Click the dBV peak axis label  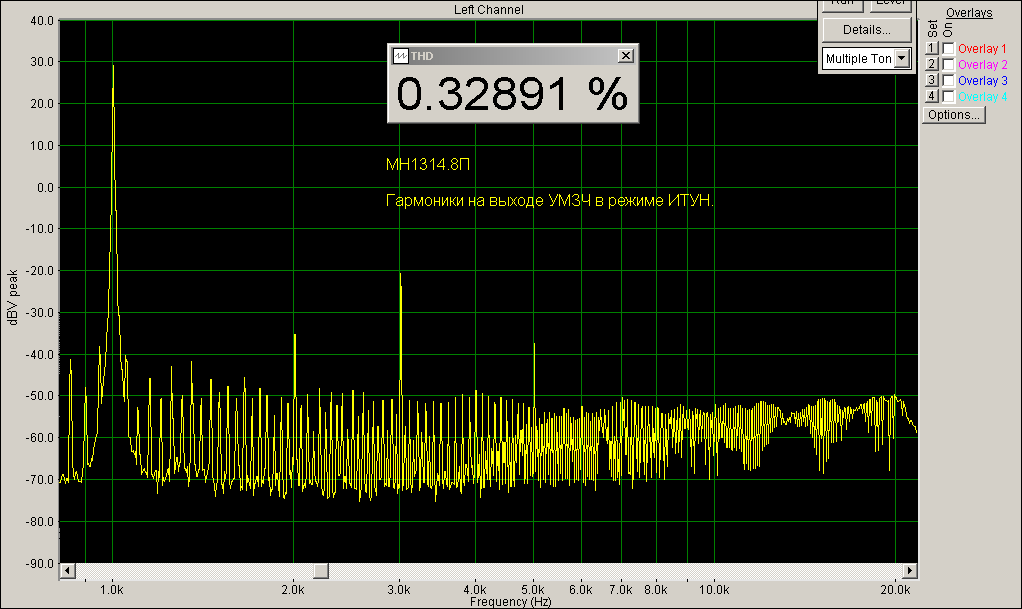click(x=12, y=297)
